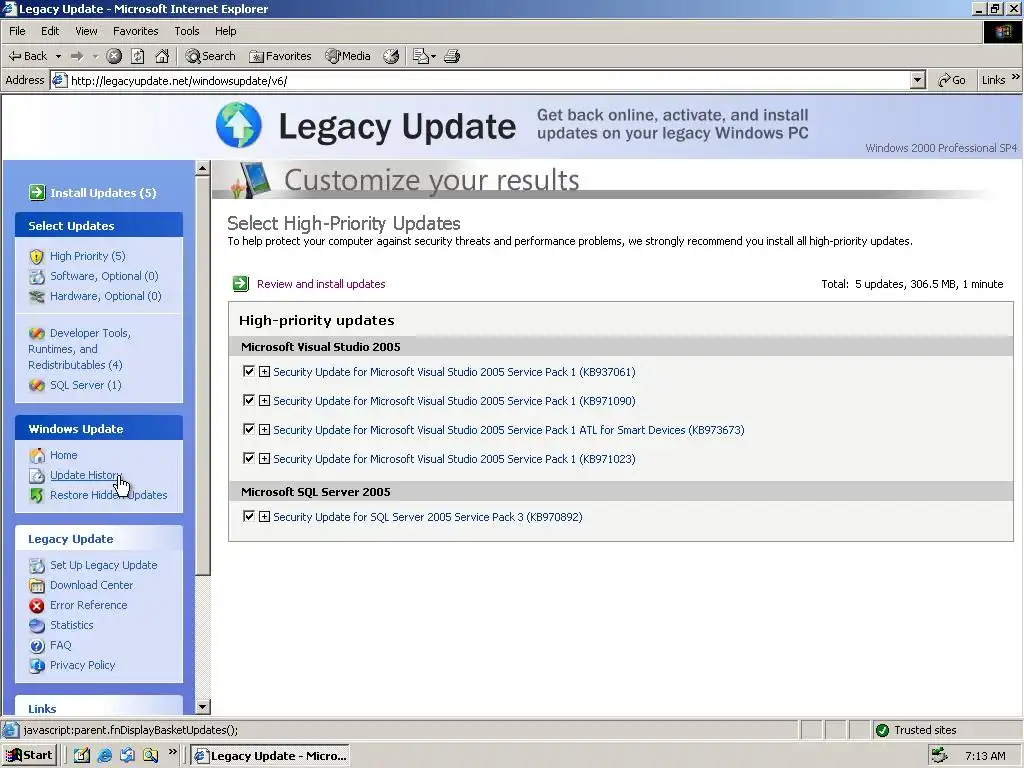Screen dimensions: 1024x768
Task: Uncheck the KB971023 update checkbox
Action: [248, 458]
